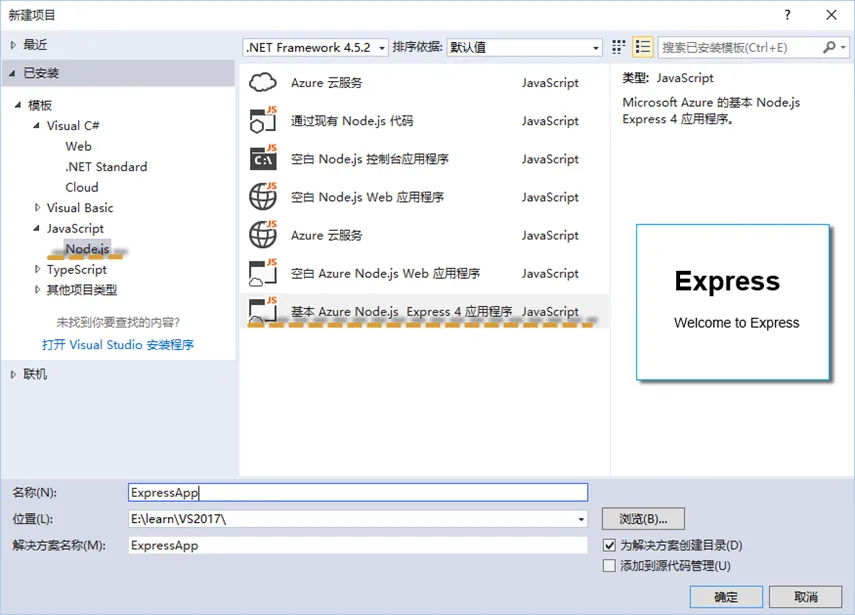
Task: Click the 取消 button
Action: (x=805, y=597)
